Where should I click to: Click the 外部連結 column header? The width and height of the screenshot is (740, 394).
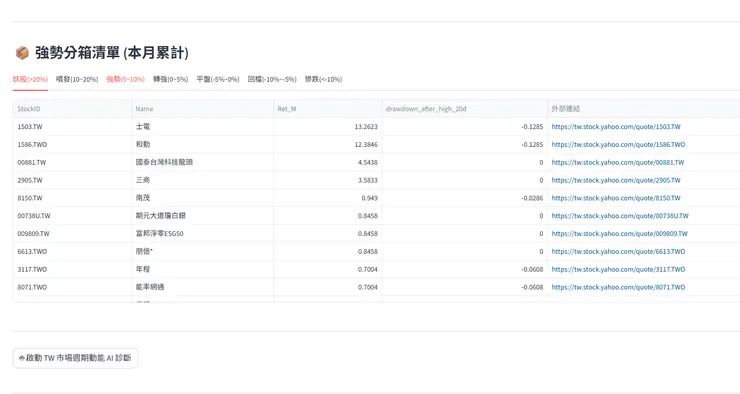point(644,109)
